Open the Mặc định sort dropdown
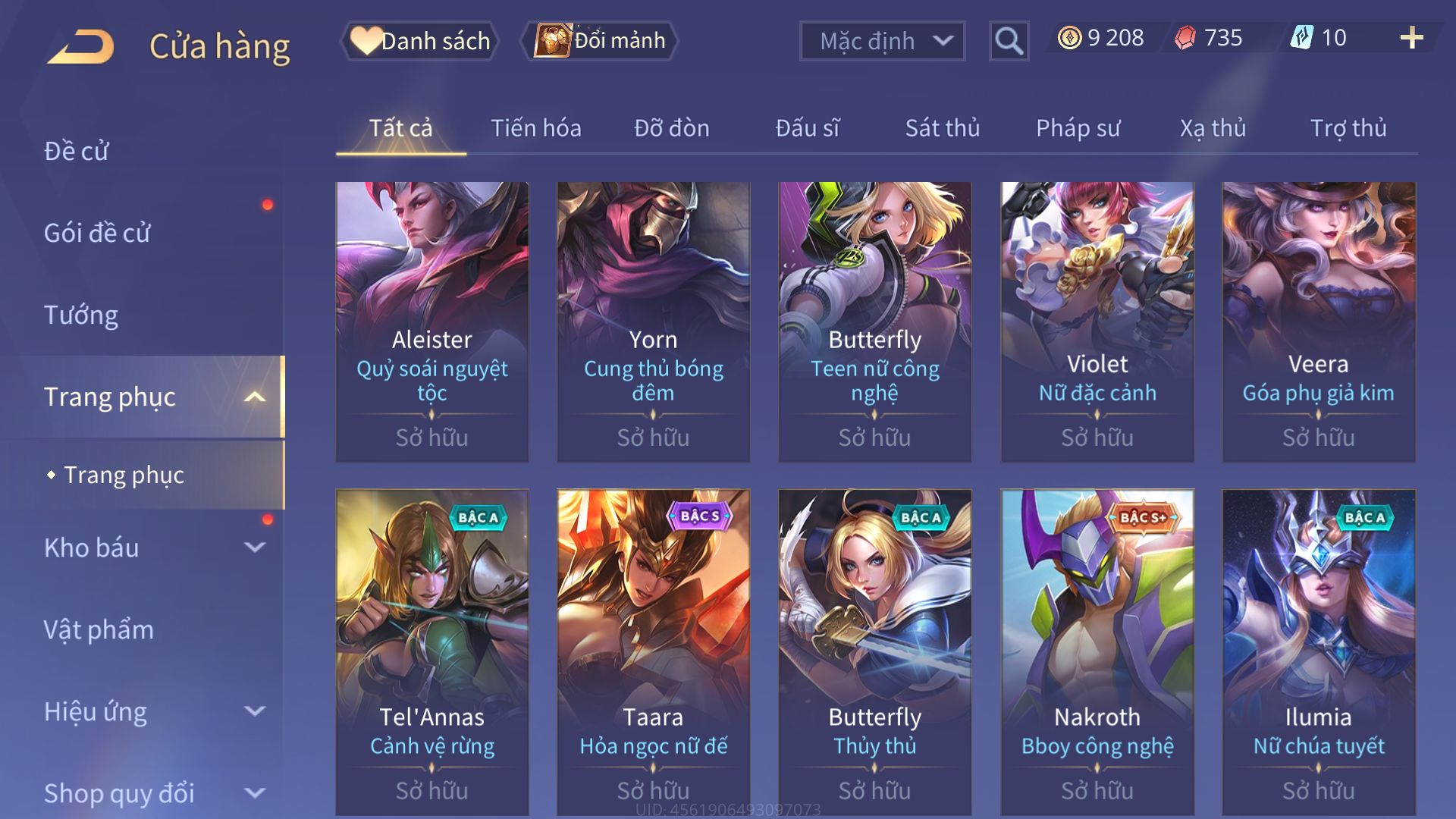The image size is (1456, 819). 882,41
